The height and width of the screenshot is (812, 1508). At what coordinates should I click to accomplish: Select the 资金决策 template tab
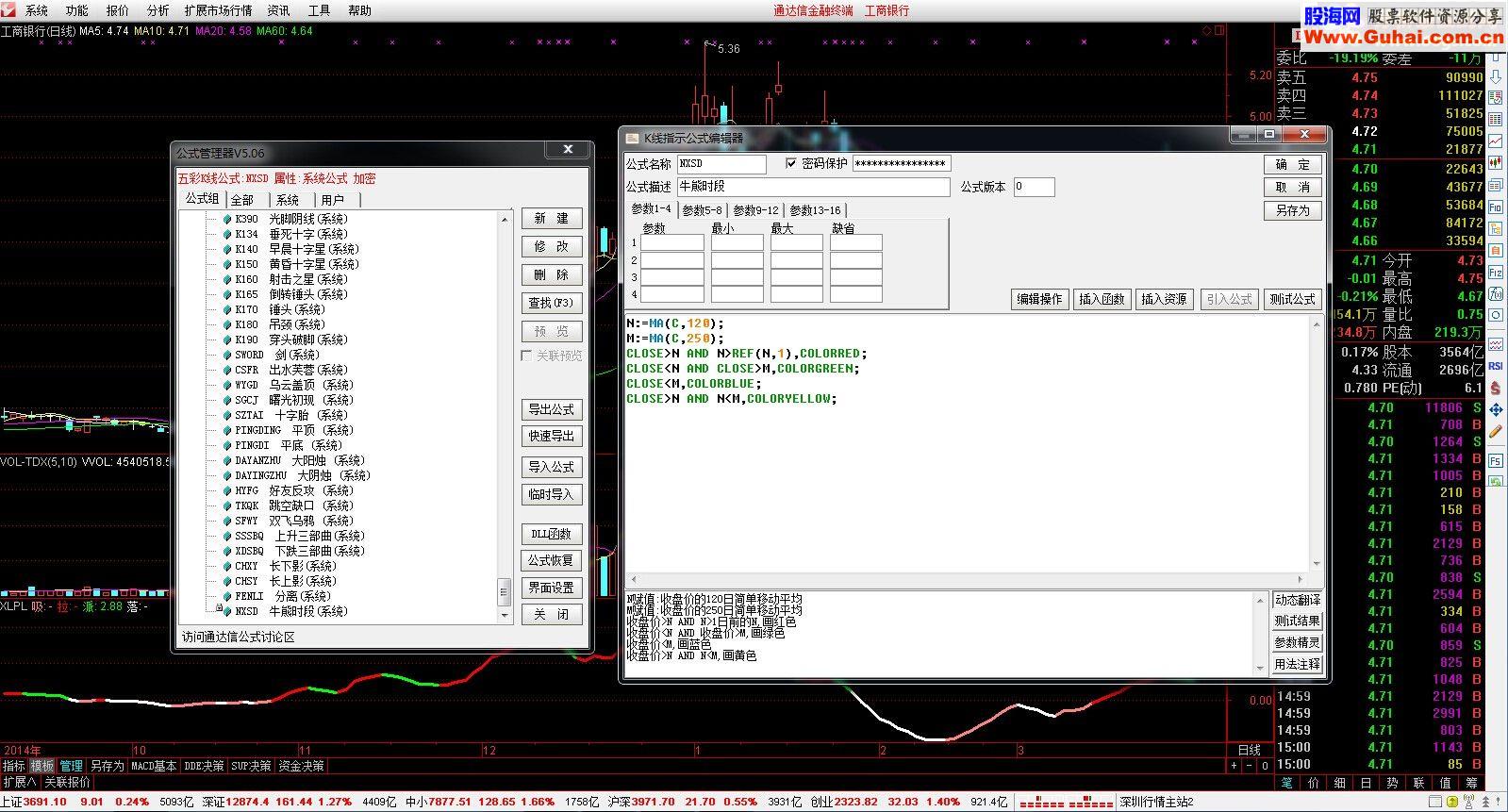coord(302,766)
